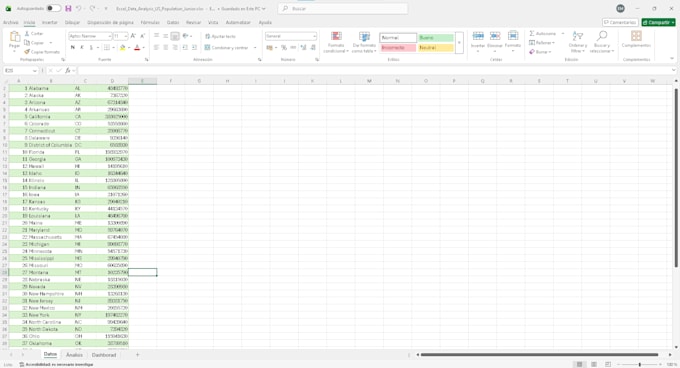Switch to the Datos ribbon tab
The image size is (680, 368).
click(x=173, y=23)
